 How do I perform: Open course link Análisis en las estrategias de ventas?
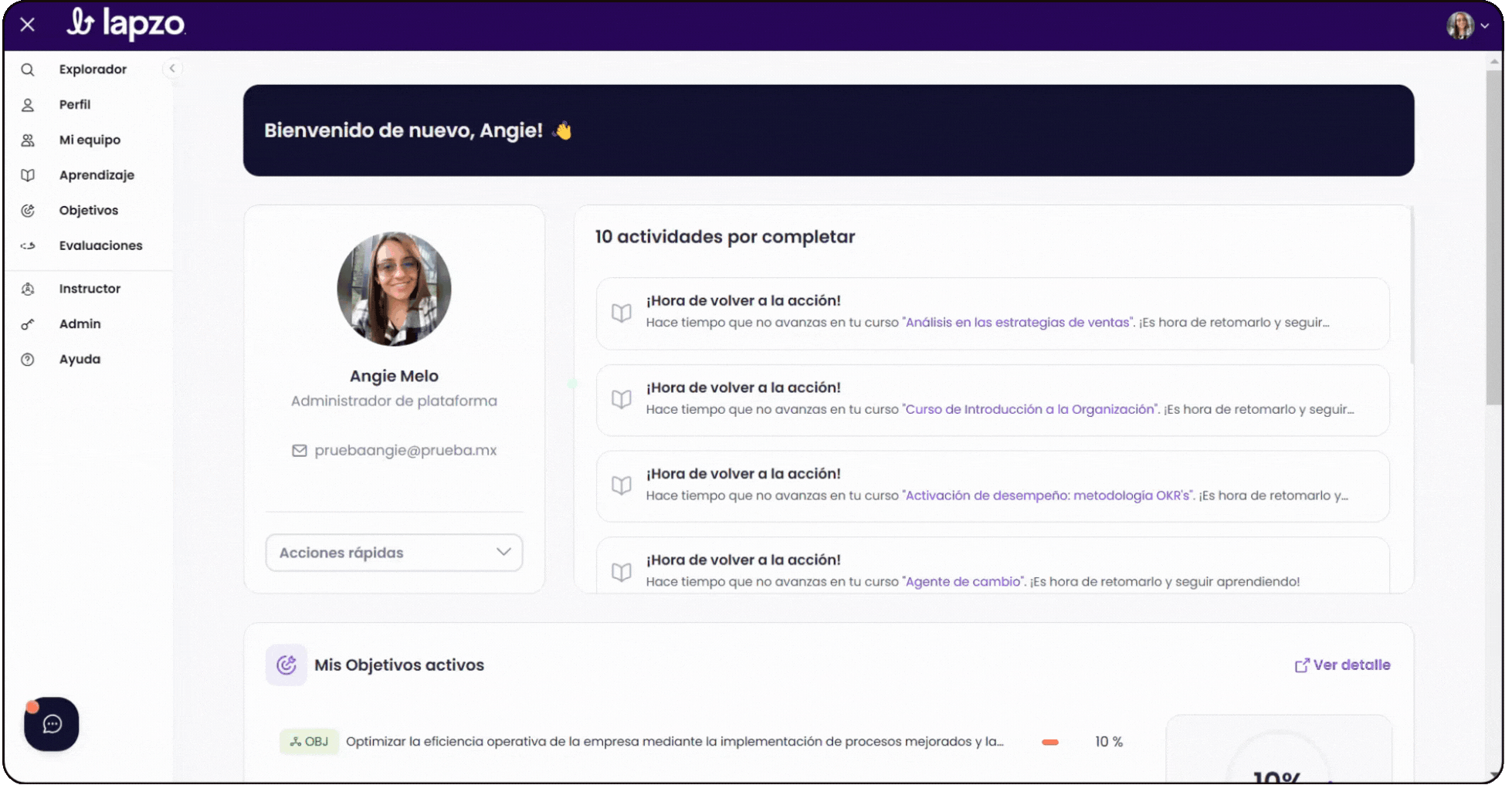coord(1019,323)
